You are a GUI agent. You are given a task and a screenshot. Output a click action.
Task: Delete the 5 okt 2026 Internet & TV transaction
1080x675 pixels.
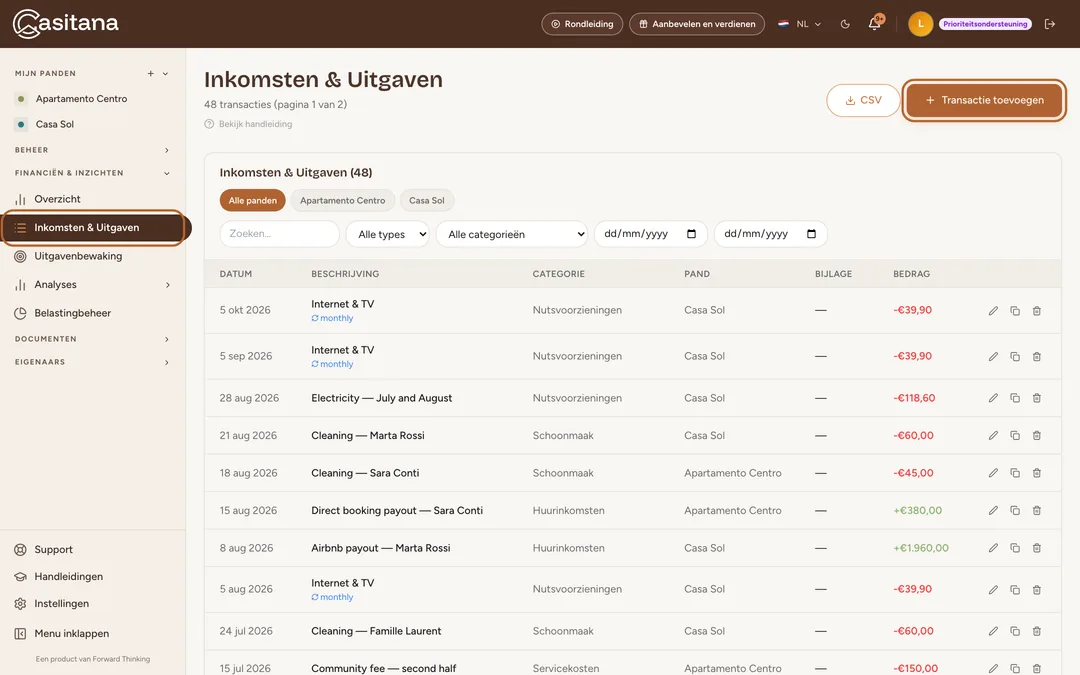[1037, 311]
